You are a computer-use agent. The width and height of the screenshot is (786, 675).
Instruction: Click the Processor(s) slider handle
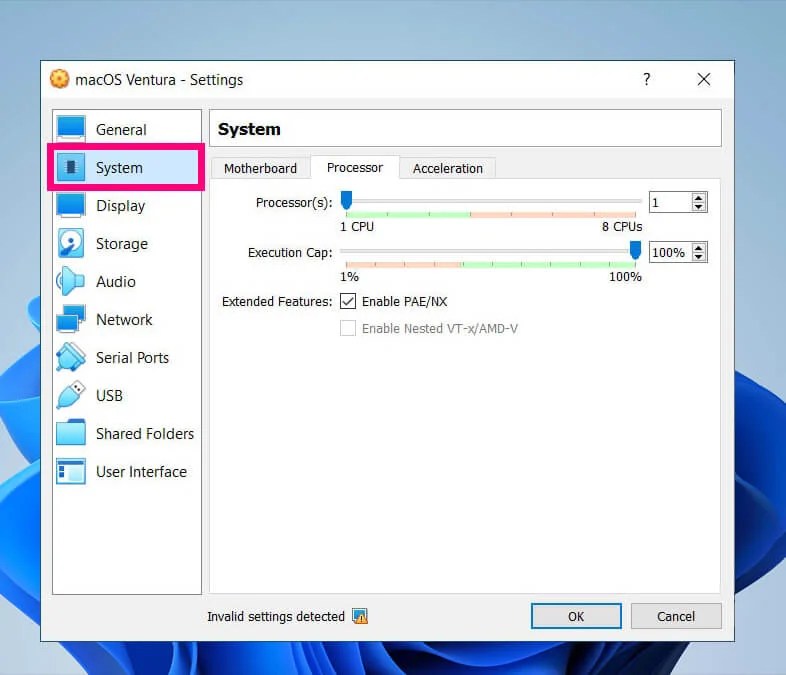point(346,200)
